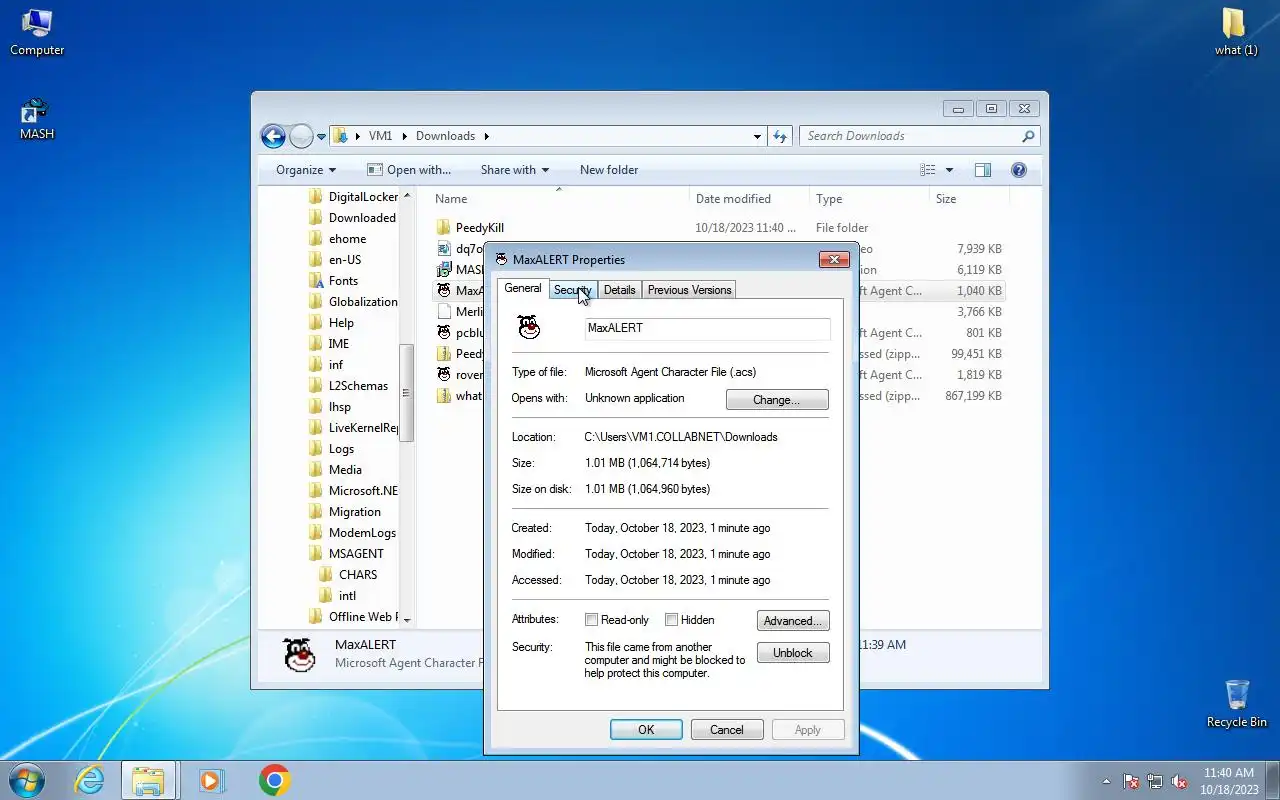
Task: Open the 'what (1)' desktop folder
Action: point(1236,32)
